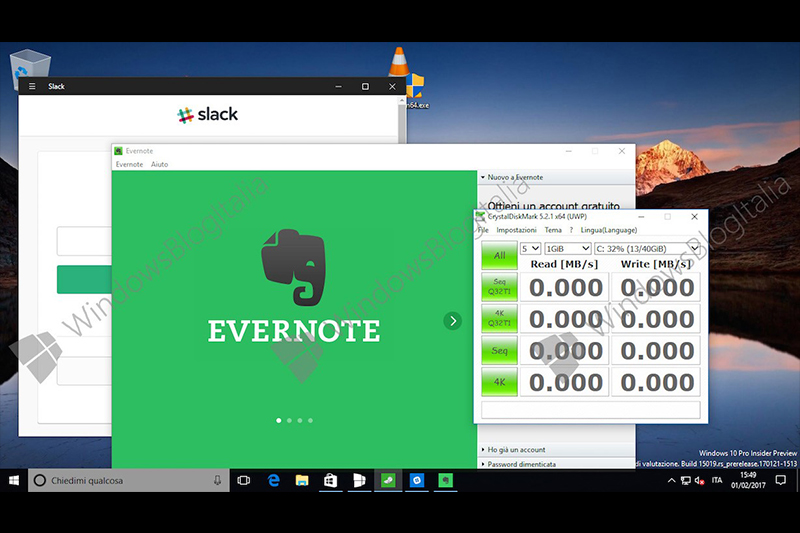Click the Cortana microphone icon
The width and height of the screenshot is (800, 533).
click(x=217, y=481)
